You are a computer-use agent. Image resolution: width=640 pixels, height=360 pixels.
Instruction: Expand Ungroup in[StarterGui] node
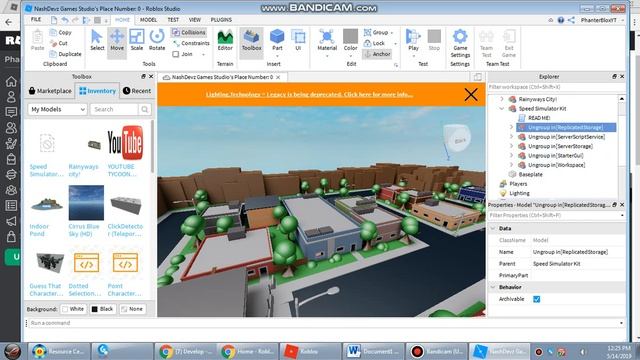(x=511, y=156)
